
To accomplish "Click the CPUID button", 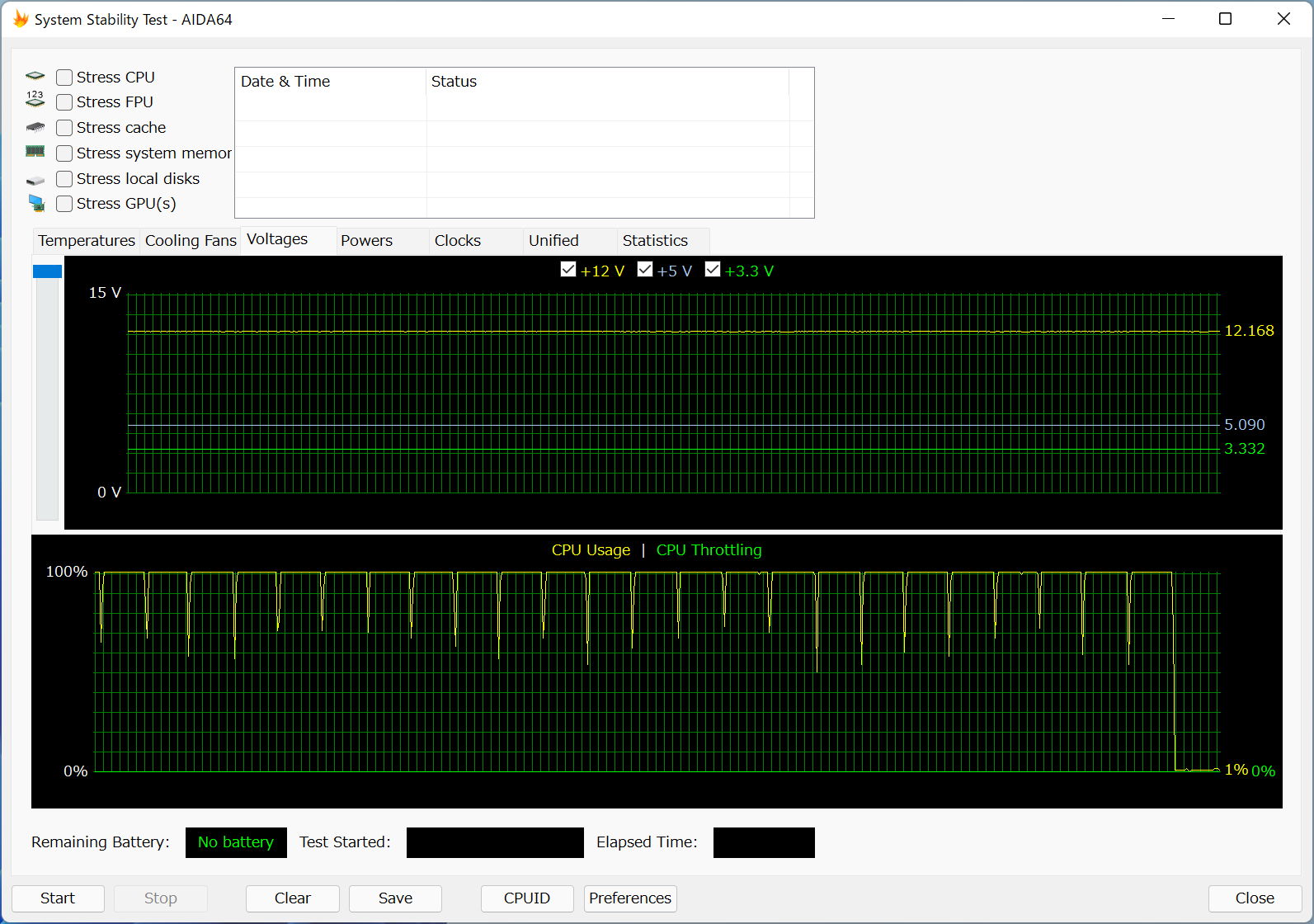I will pos(526,898).
